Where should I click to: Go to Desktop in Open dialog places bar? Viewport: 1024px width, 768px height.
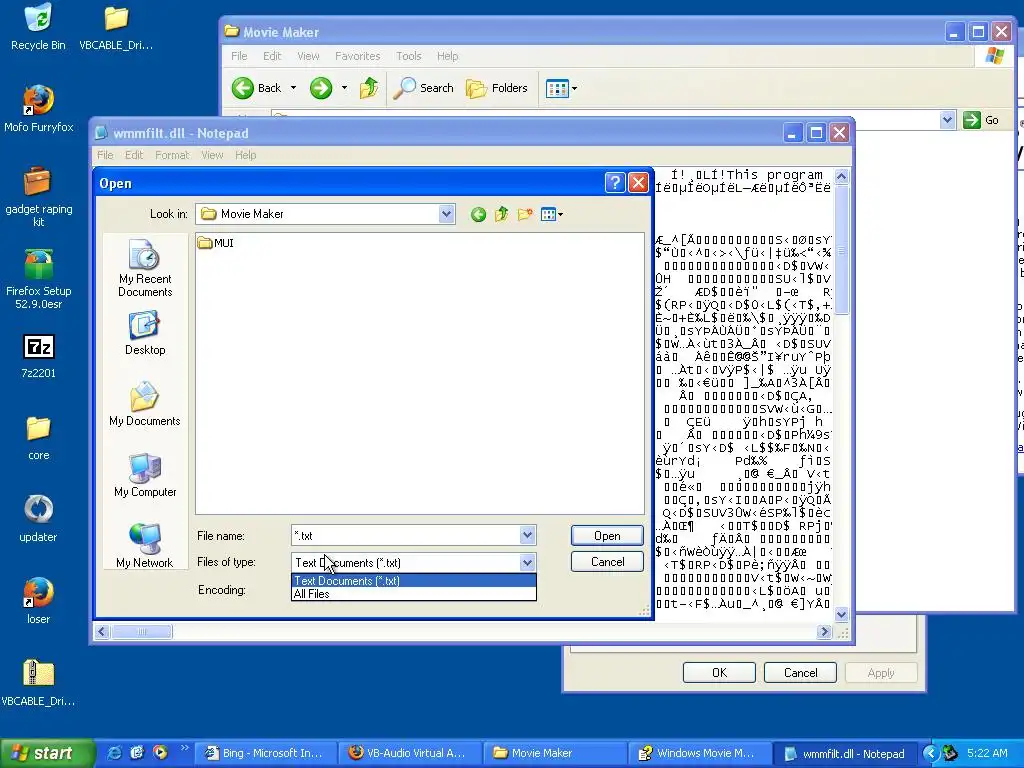[x=145, y=333]
